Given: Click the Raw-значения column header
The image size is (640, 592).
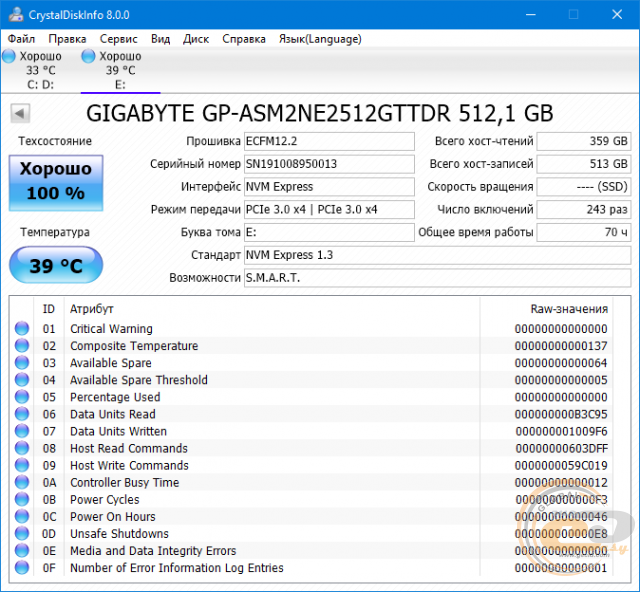Looking at the screenshot, I should coord(569,309).
